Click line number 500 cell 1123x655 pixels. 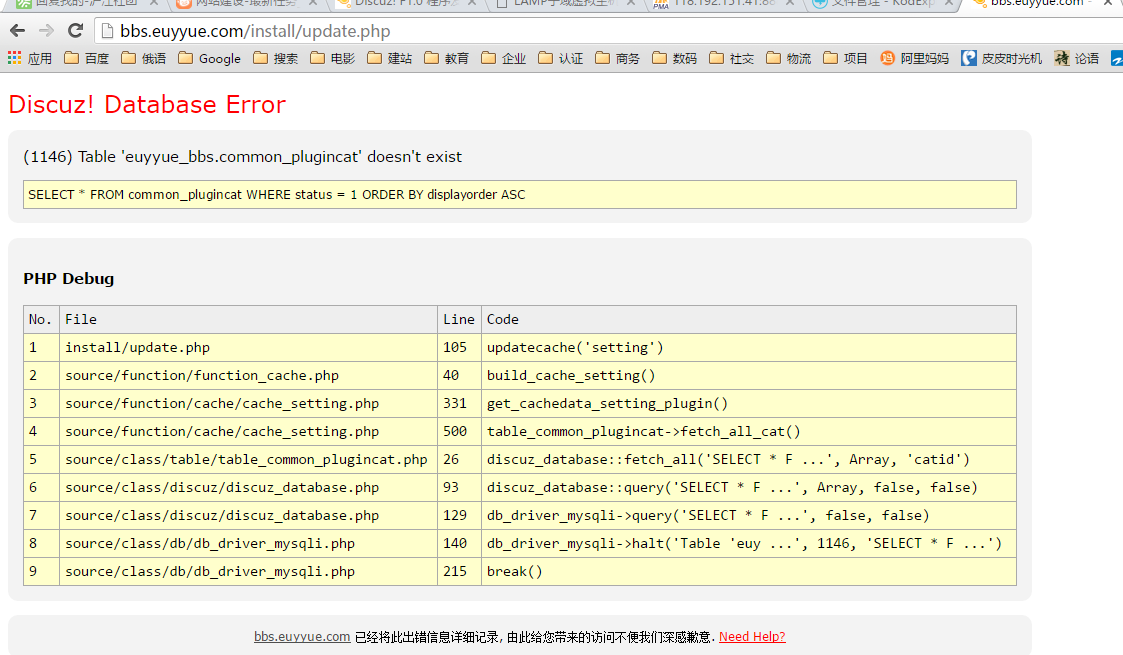pos(459,431)
